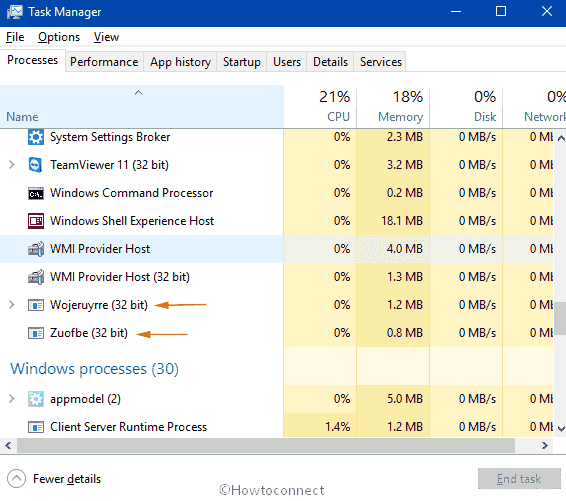This screenshot has width=566, height=501.
Task: Click the System Settings Broker gear icon
Action: pos(36,137)
